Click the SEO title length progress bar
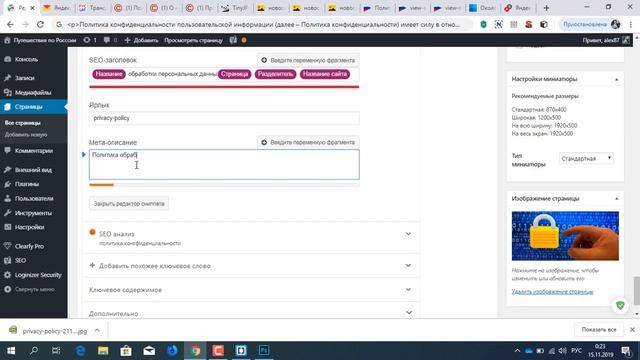 [x=224, y=87]
